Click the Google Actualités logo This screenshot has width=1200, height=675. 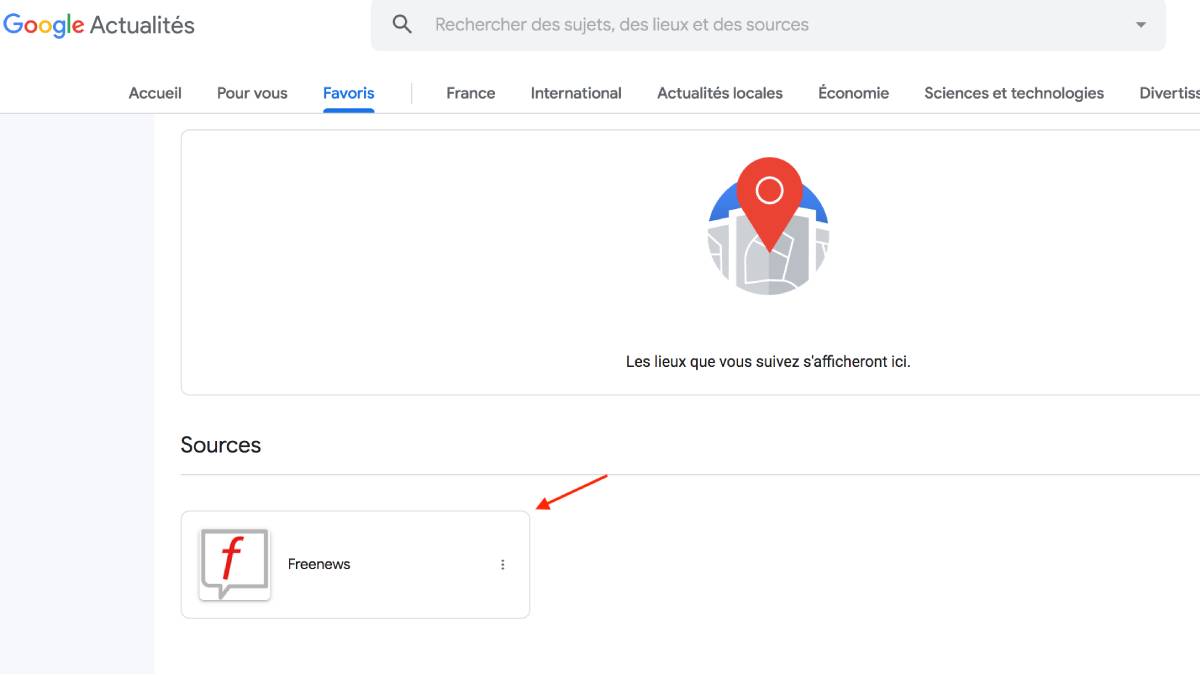coord(99,25)
